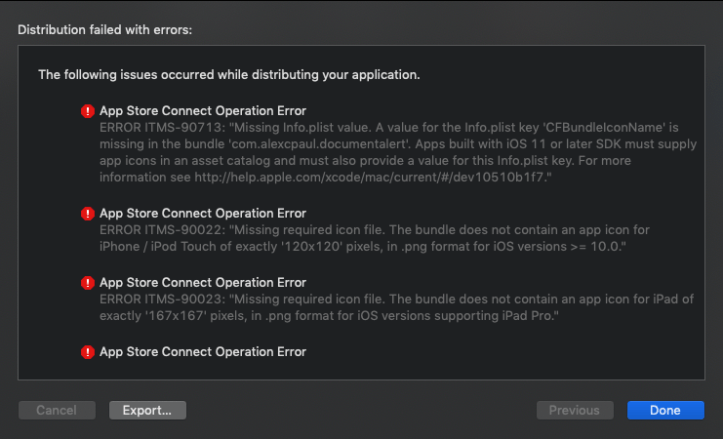Viewport: 723px width, 439px height.
Task: Click the last red error icon in list
Action: coord(88,352)
